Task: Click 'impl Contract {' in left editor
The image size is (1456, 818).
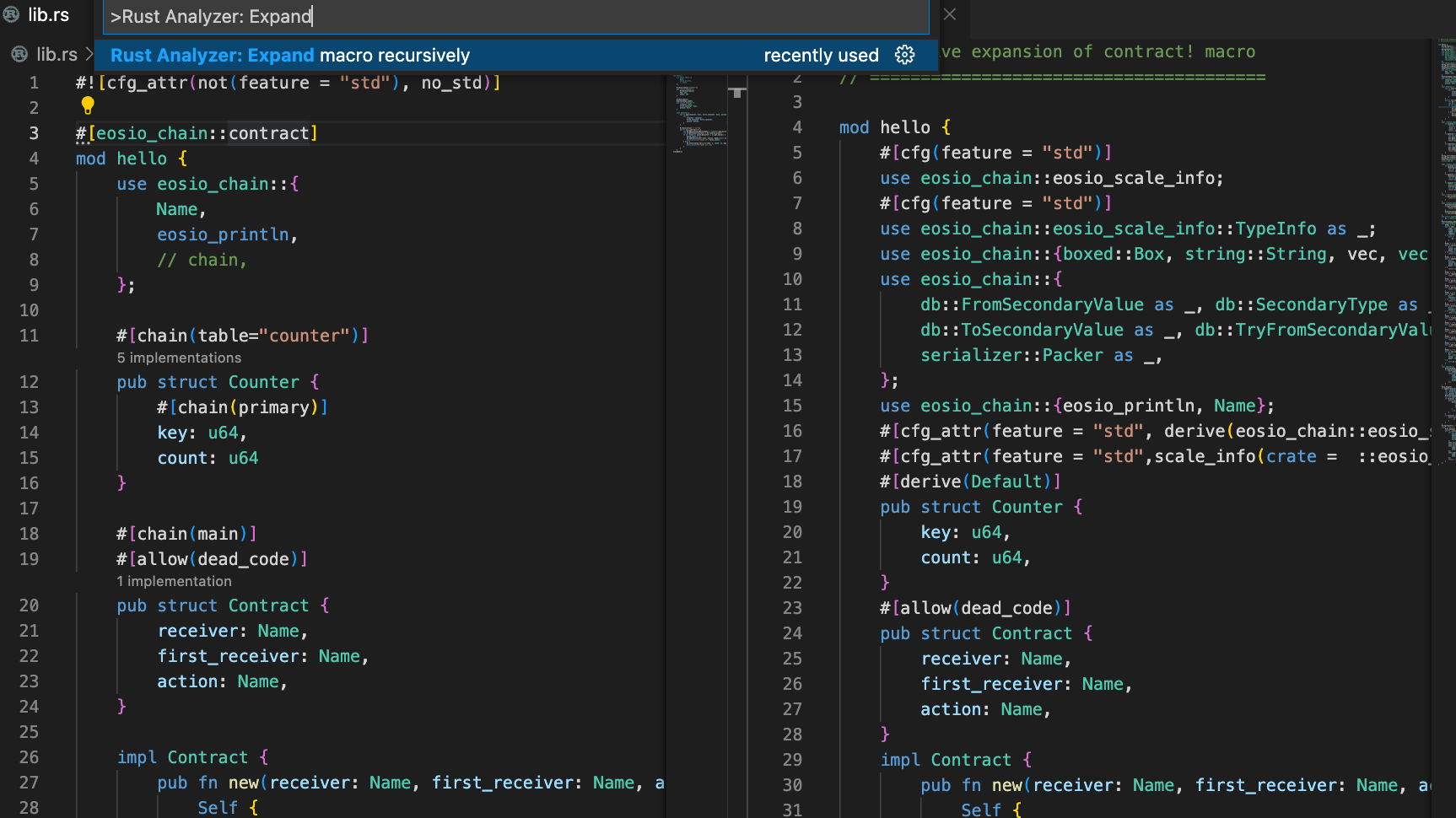Action: pyautogui.click(x=192, y=757)
